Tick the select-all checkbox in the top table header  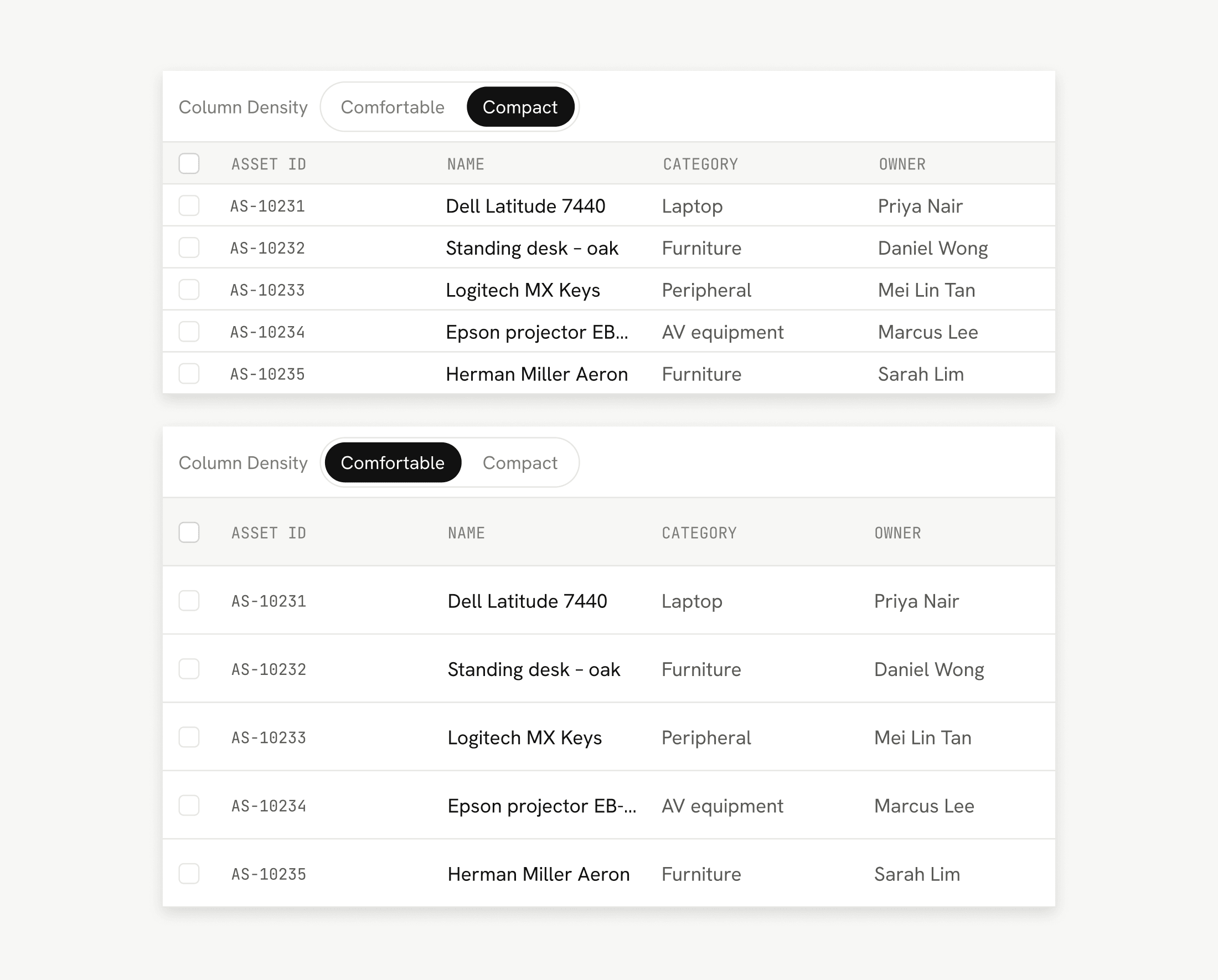(x=189, y=164)
